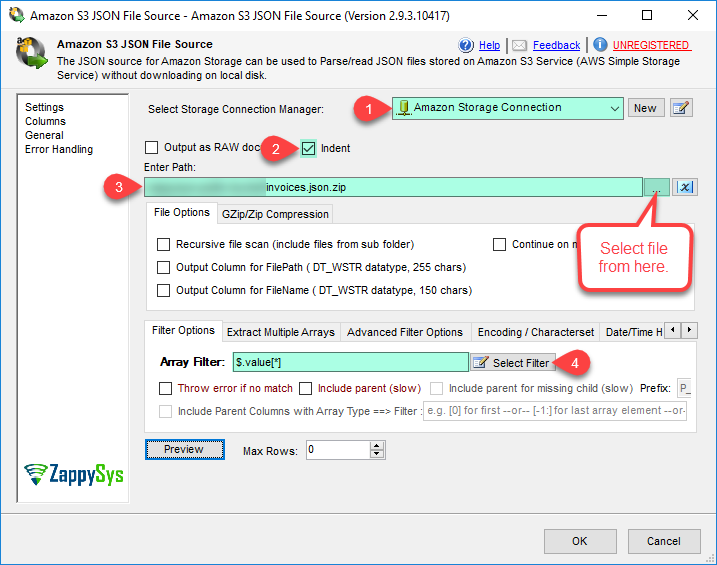This screenshot has height=565, width=717.
Task: Enable Throw error if no match
Action: click(x=166, y=389)
